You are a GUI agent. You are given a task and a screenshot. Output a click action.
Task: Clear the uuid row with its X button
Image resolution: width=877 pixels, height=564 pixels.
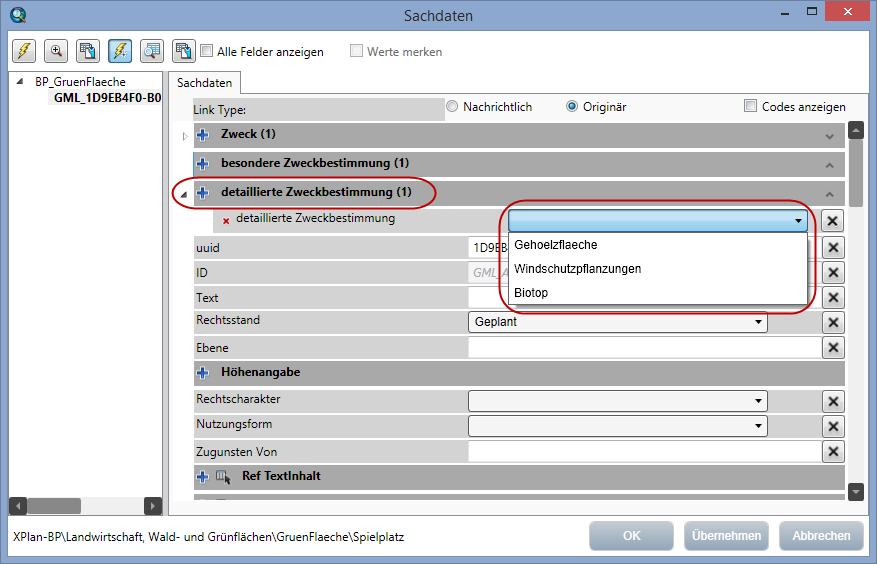point(833,247)
